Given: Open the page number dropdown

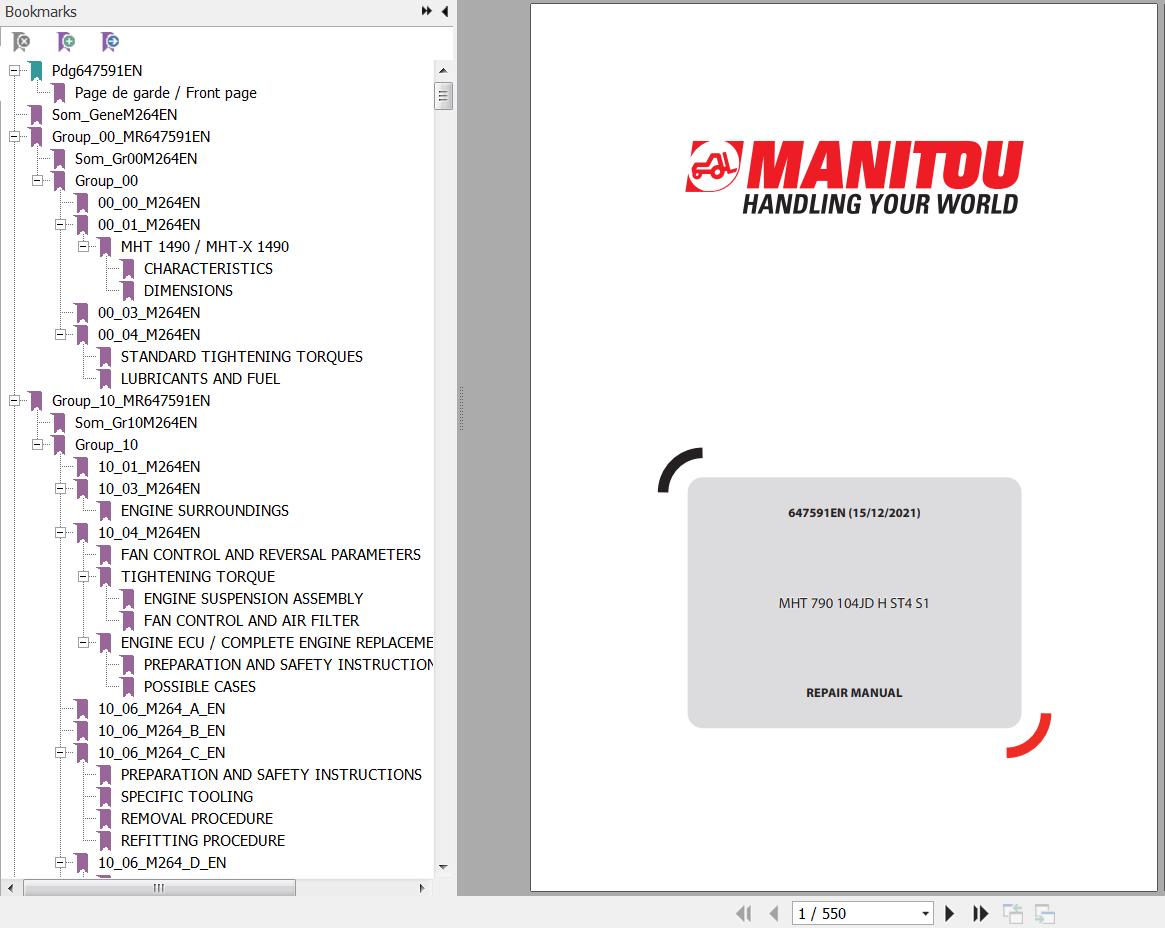Looking at the screenshot, I should [925, 913].
